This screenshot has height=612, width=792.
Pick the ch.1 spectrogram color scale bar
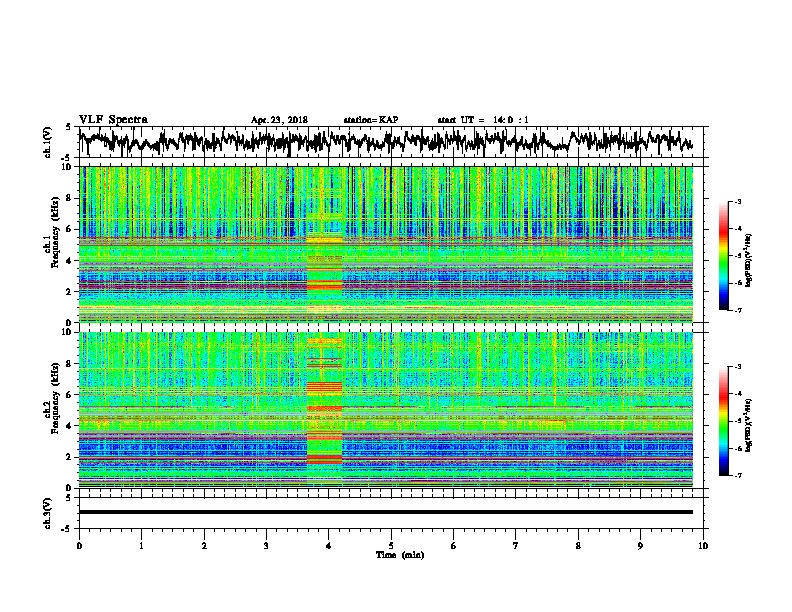click(724, 256)
